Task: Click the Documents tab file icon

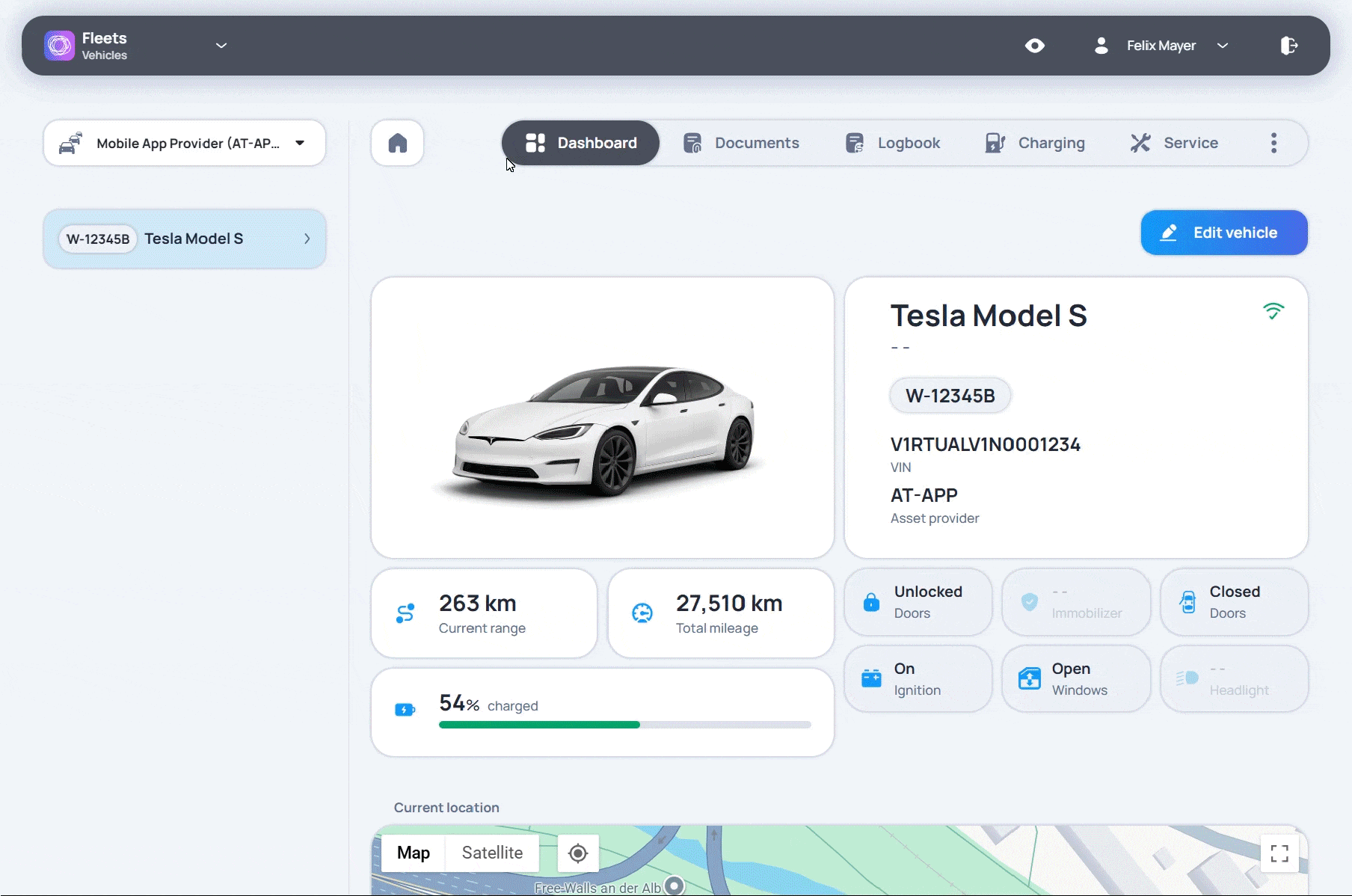Action: pos(692,143)
